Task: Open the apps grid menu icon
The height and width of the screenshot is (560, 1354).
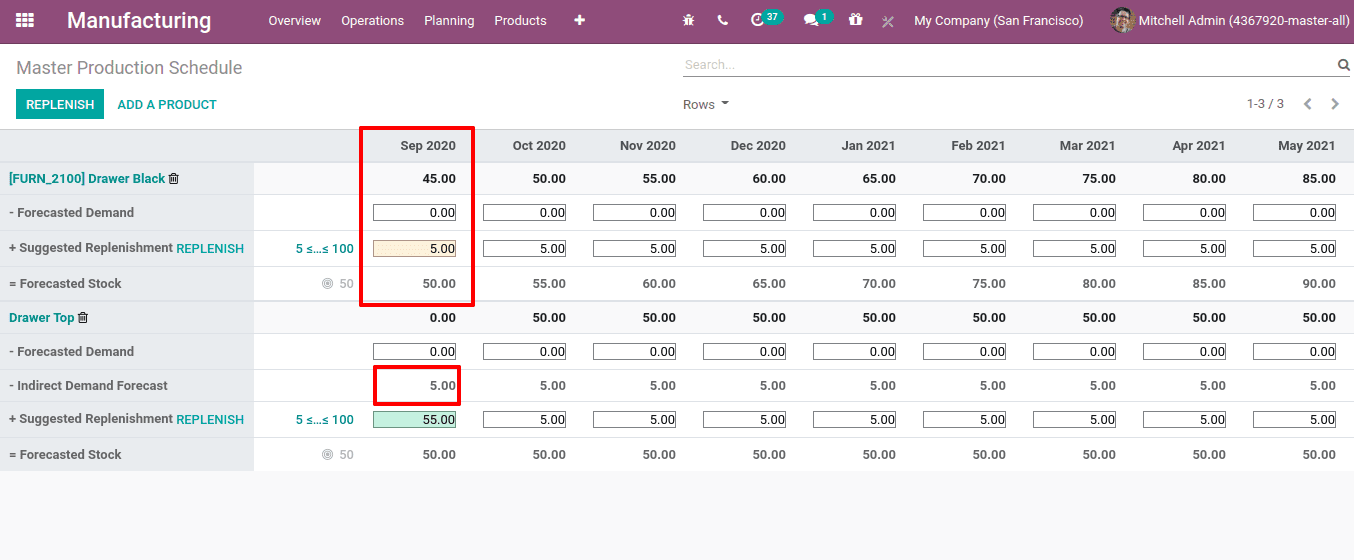Action: tap(25, 20)
